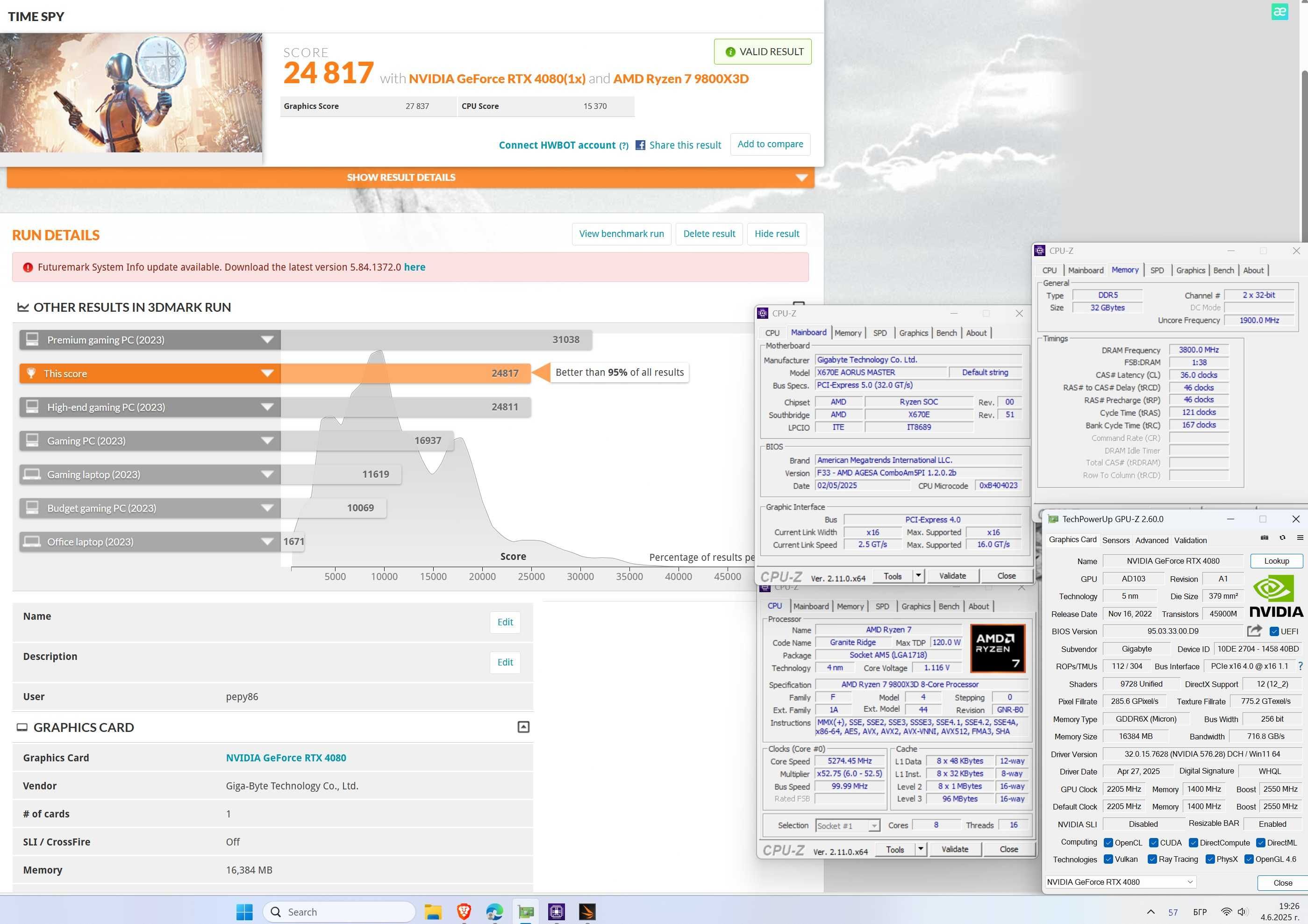Click the taskbar Search field
The width and height of the screenshot is (1308, 924).
tap(339, 912)
